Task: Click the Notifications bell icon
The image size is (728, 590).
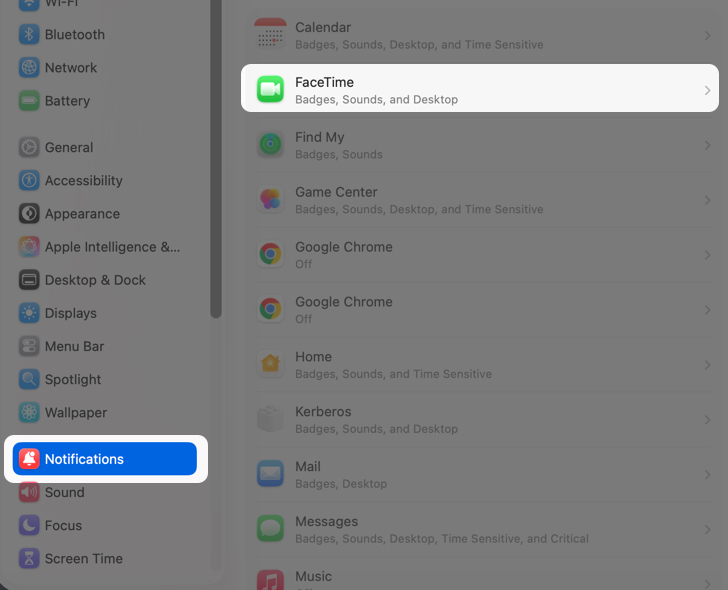Action: 29,459
